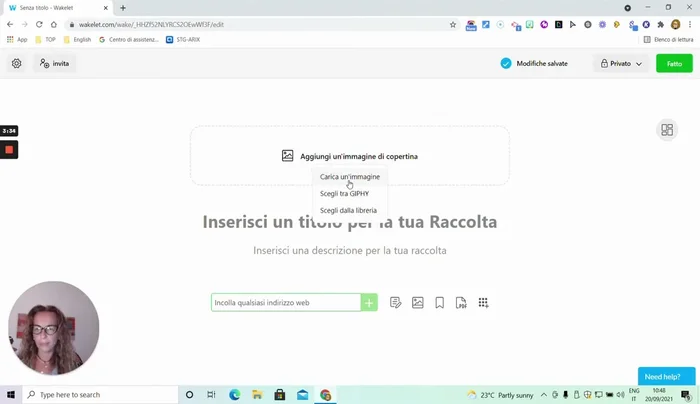This screenshot has height=404, width=700.
Task: Click the browser back arrow
Action: [10, 25]
